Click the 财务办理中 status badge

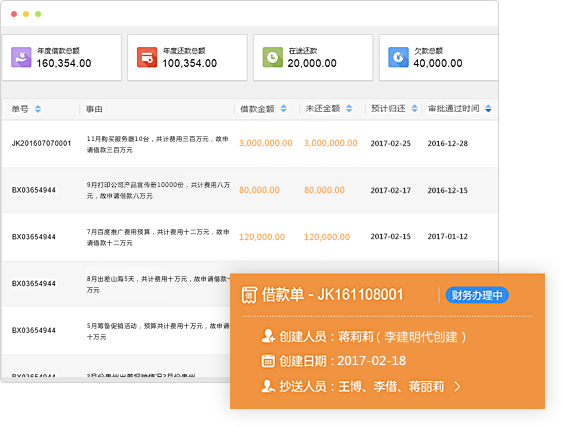click(477, 295)
